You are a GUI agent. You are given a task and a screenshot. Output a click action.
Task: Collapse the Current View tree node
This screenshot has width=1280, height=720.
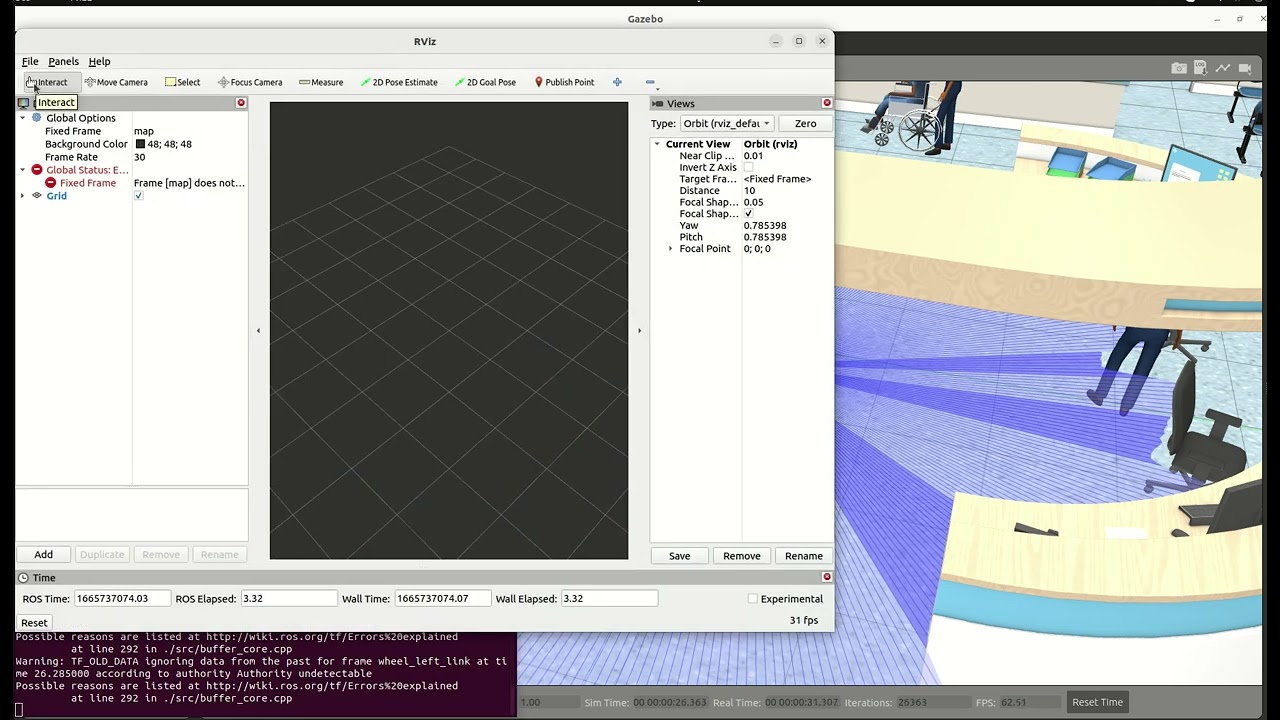(657, 144)
